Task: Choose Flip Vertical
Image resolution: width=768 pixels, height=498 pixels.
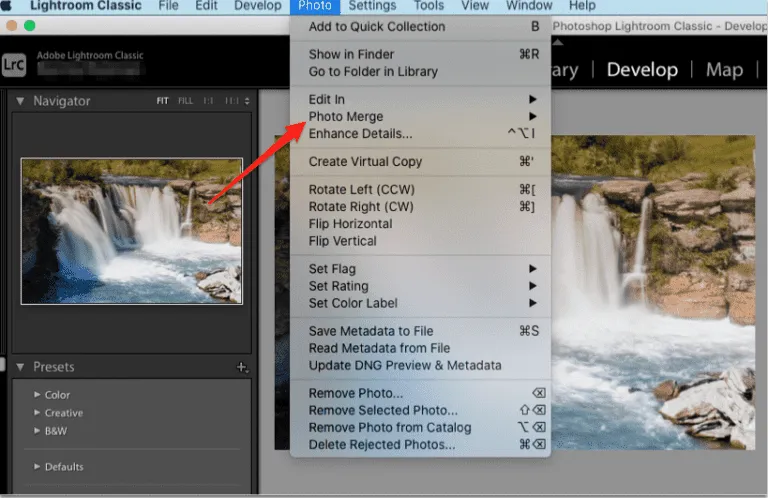Action: click(x=420, y=241)
